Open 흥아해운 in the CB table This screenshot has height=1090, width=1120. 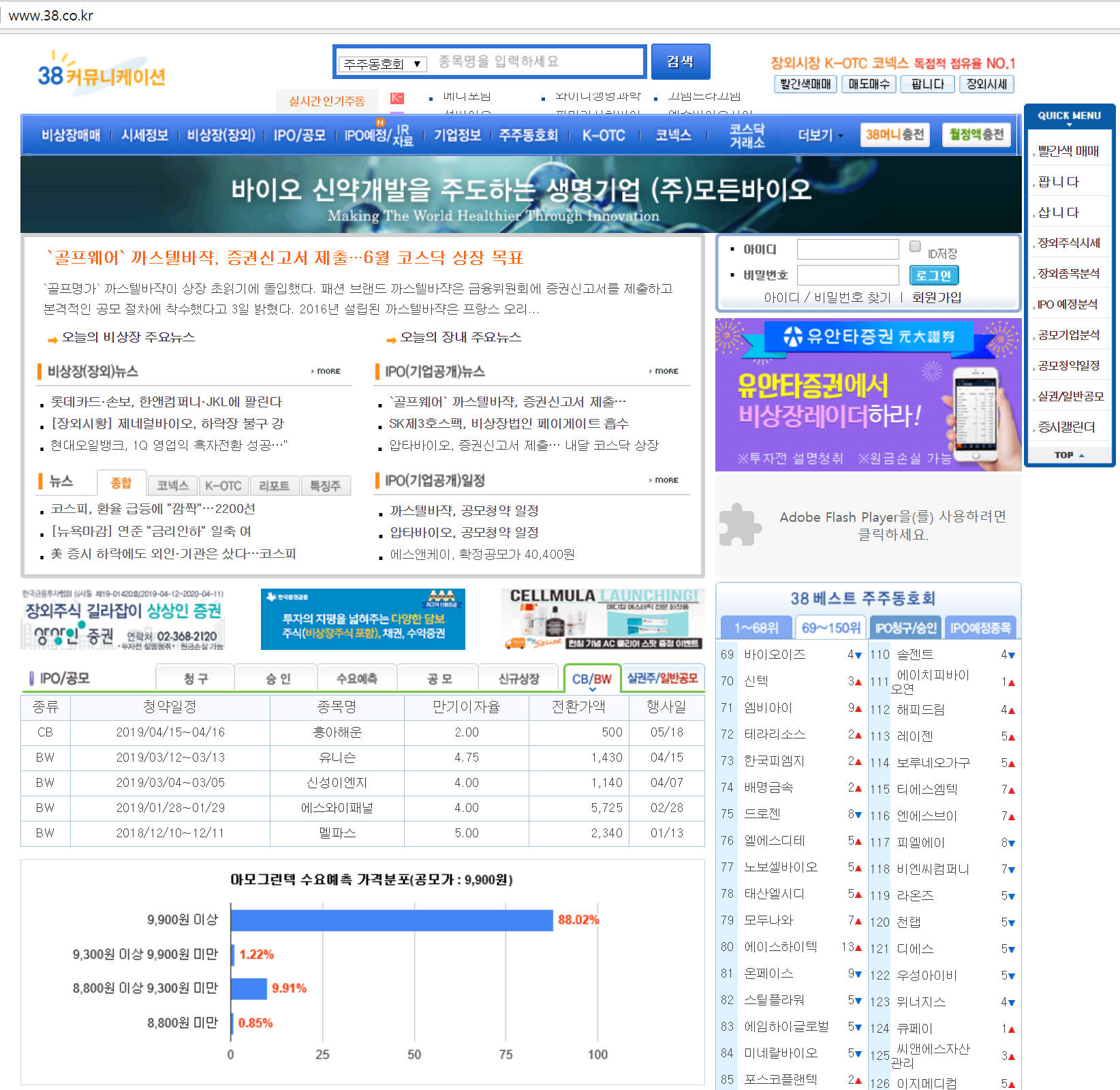337,732
